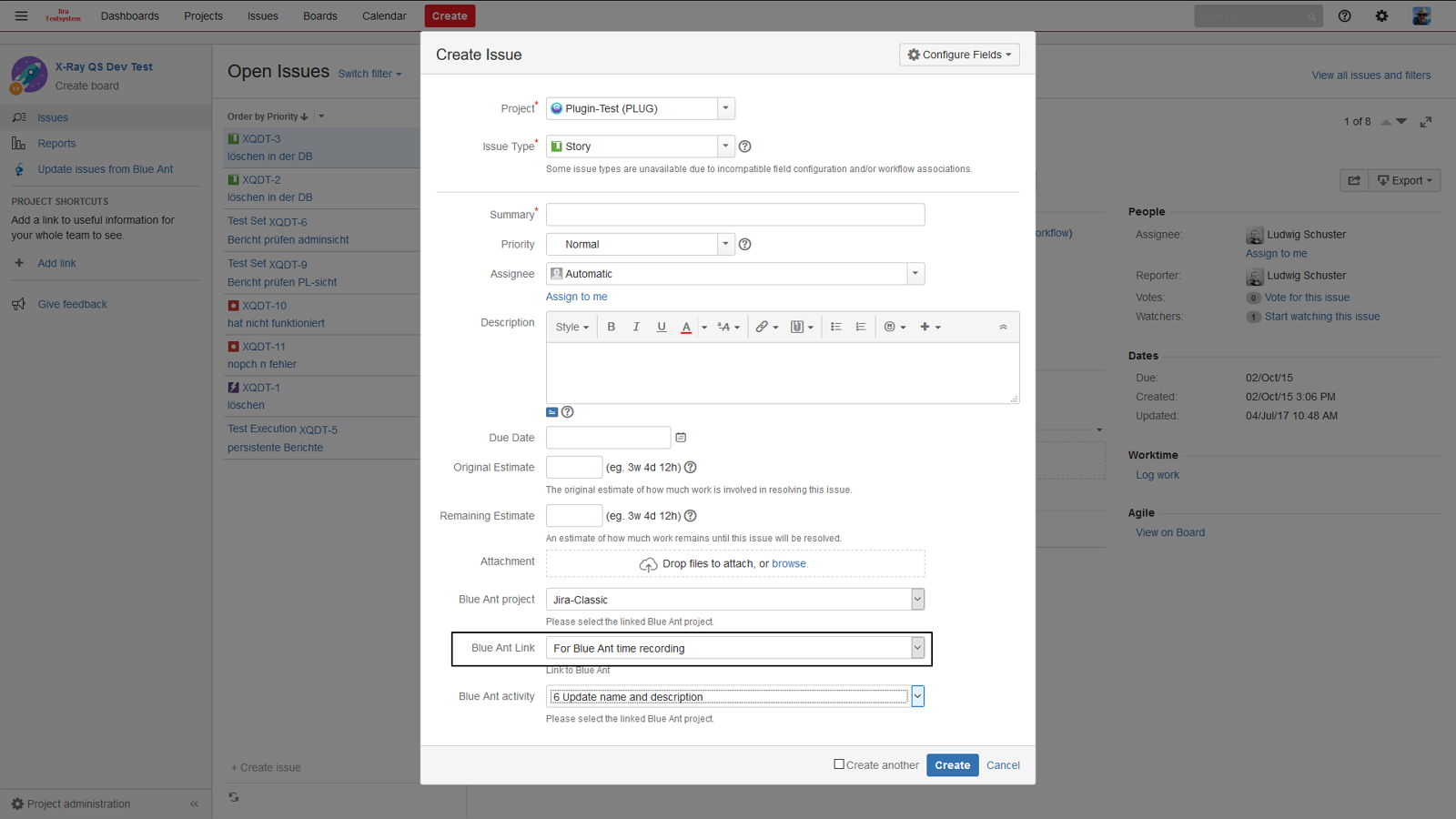Open the Blue Ant Link dropdown
Viewport: 1456px width, 819px height.
pos(735,648)
